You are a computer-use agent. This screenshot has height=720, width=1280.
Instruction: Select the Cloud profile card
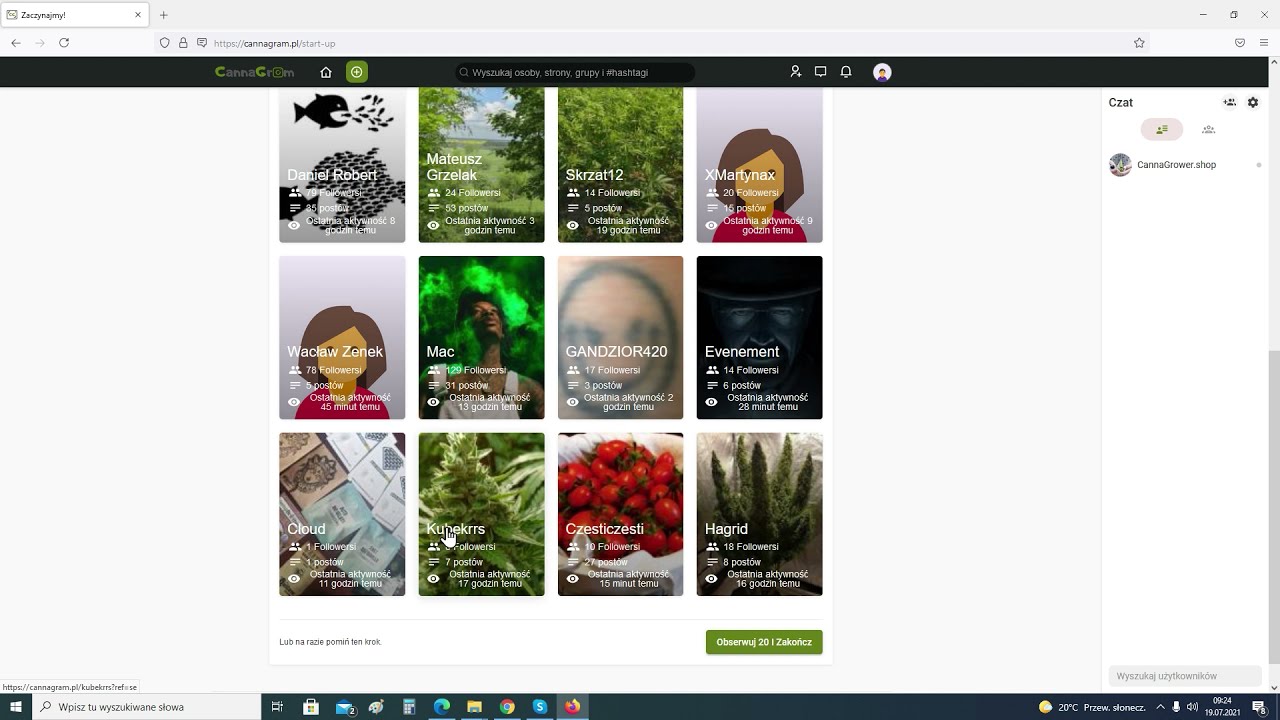(x=342, y=514)
